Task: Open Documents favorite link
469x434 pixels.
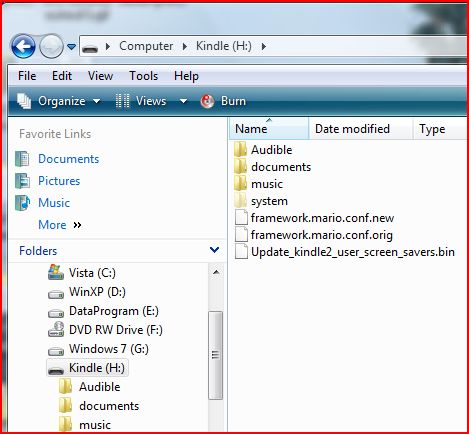Action: (x=68, y=159)
